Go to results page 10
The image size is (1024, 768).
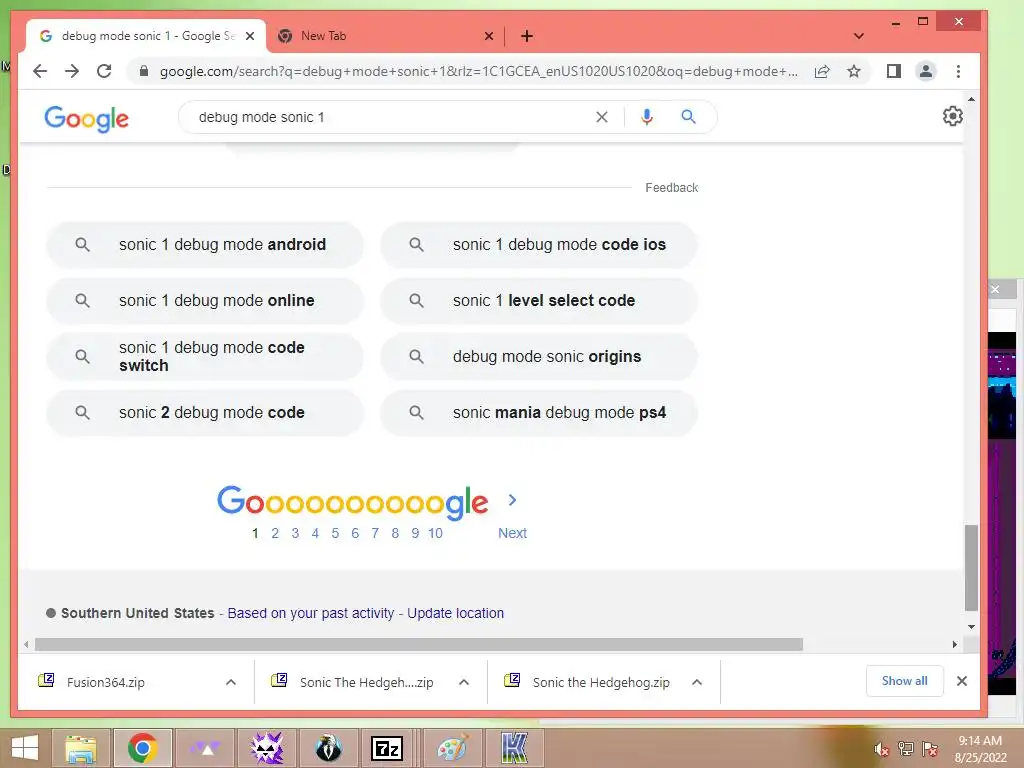coord(436,533)
